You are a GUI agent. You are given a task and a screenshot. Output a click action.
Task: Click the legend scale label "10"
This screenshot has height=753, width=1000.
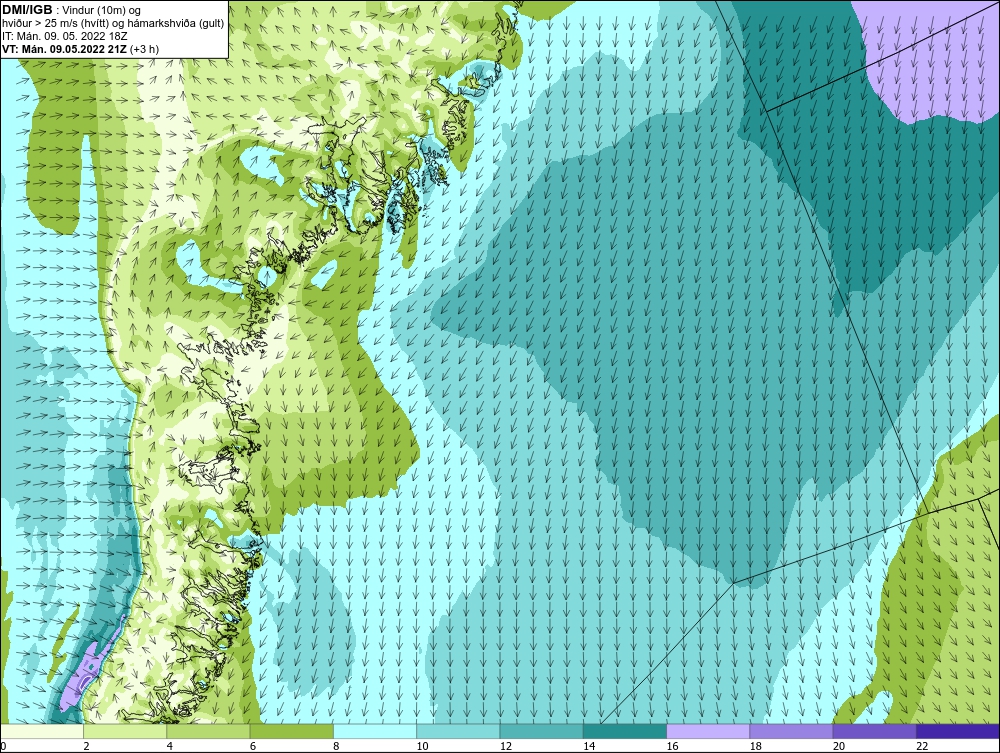pos(422,747)
